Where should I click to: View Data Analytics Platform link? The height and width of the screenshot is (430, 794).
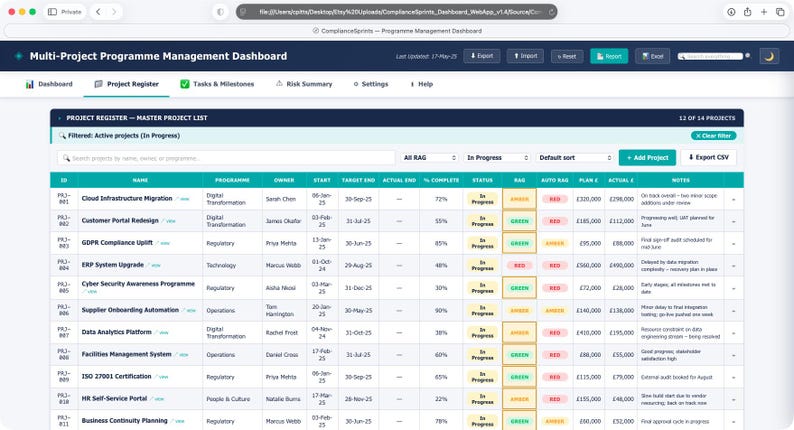[162, 333]
